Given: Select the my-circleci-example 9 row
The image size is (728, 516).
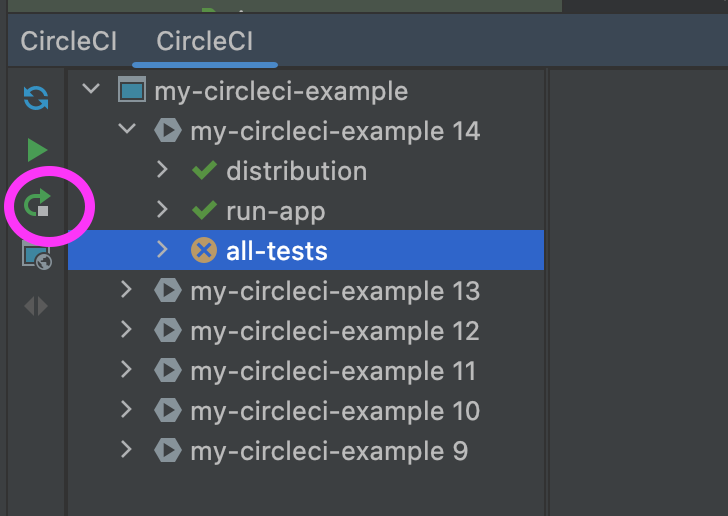Looking at the screenshot, I should click(x=306, y=451).
